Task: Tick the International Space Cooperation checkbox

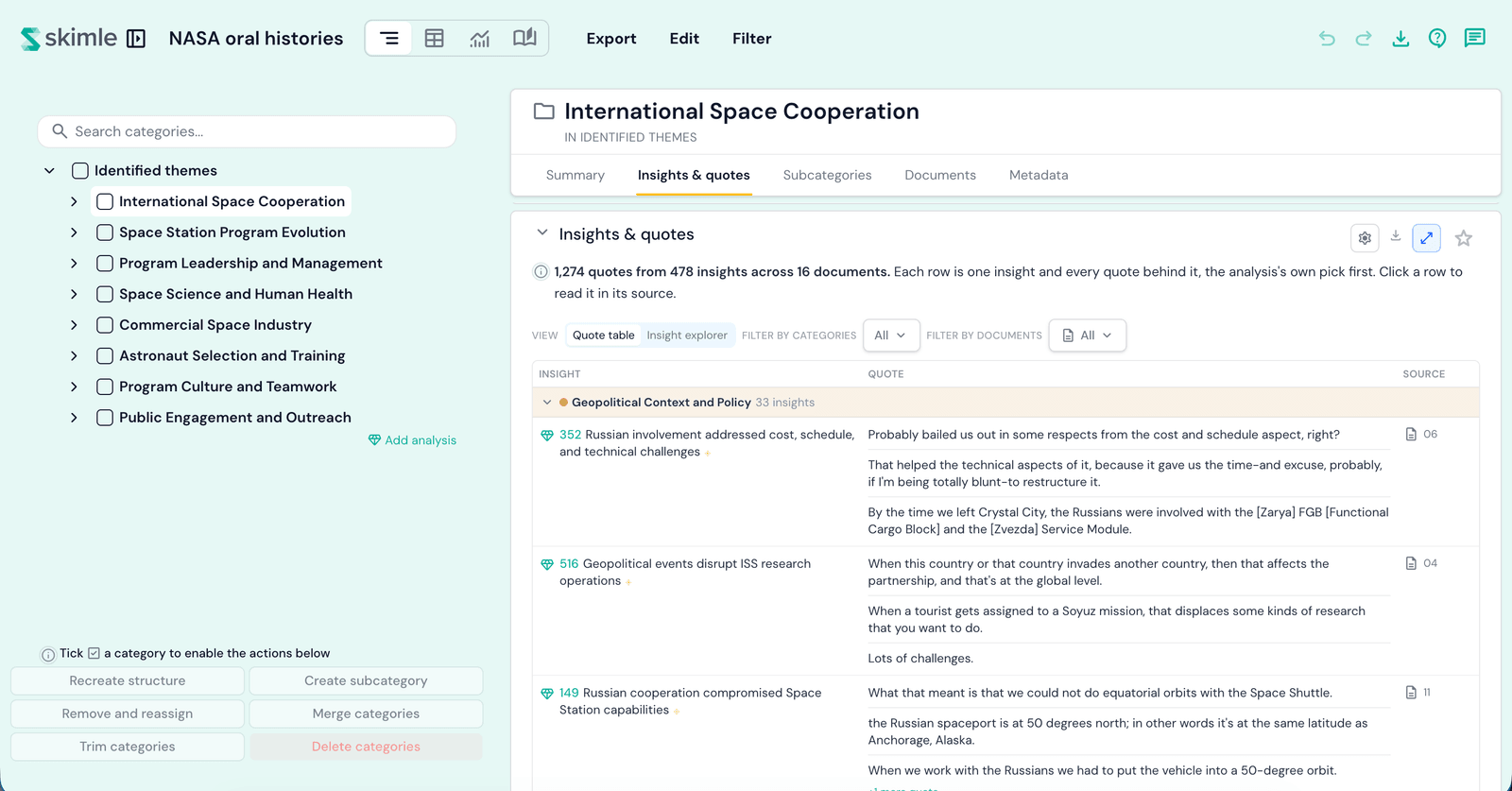Action: [x=105, y=201]
